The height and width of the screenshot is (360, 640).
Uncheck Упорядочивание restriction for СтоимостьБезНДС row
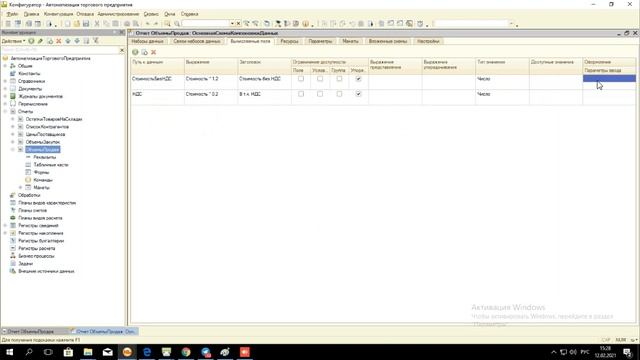tap(358, 79)
